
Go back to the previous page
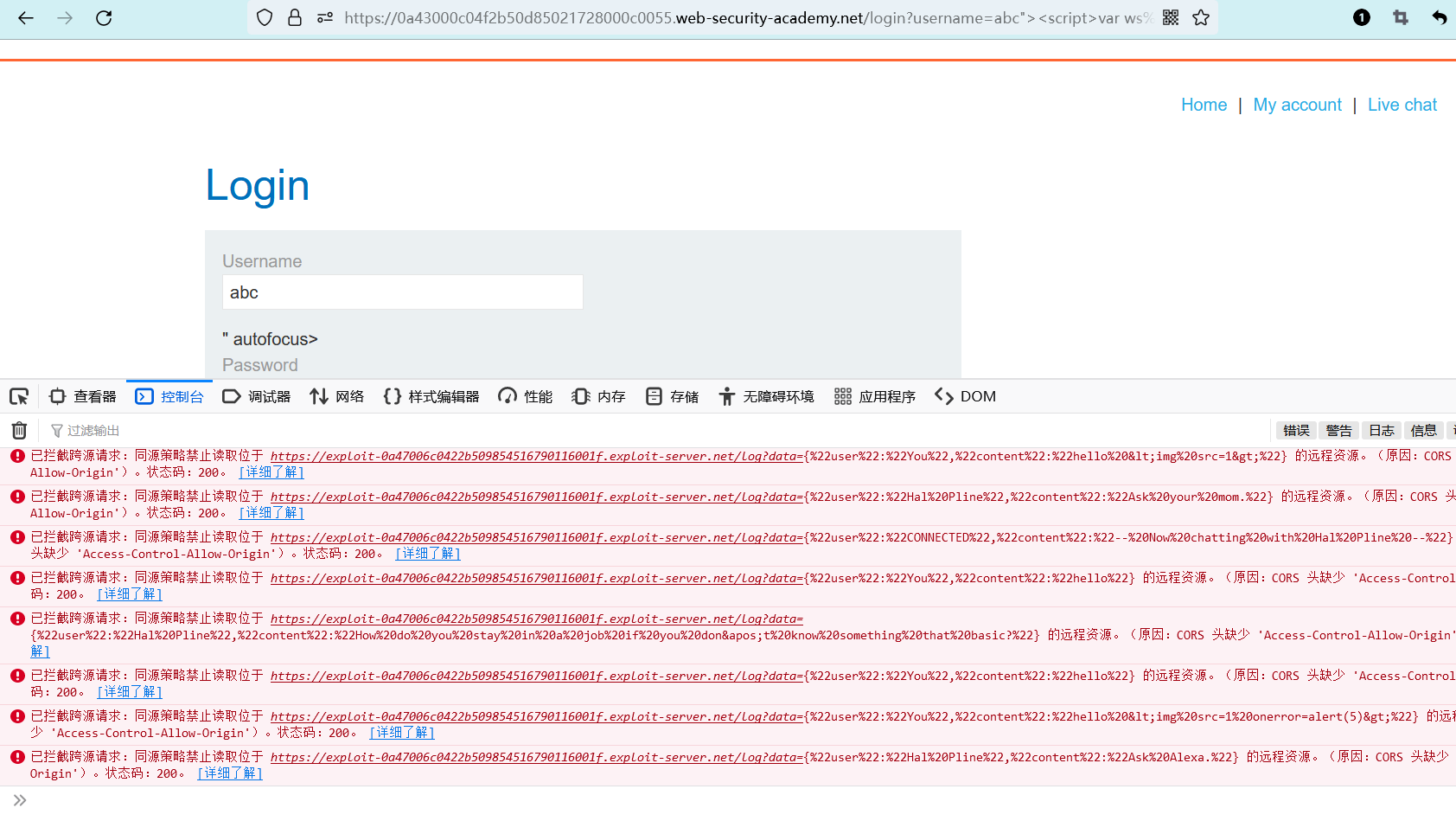pyautogui.click(x=26, y=17)
